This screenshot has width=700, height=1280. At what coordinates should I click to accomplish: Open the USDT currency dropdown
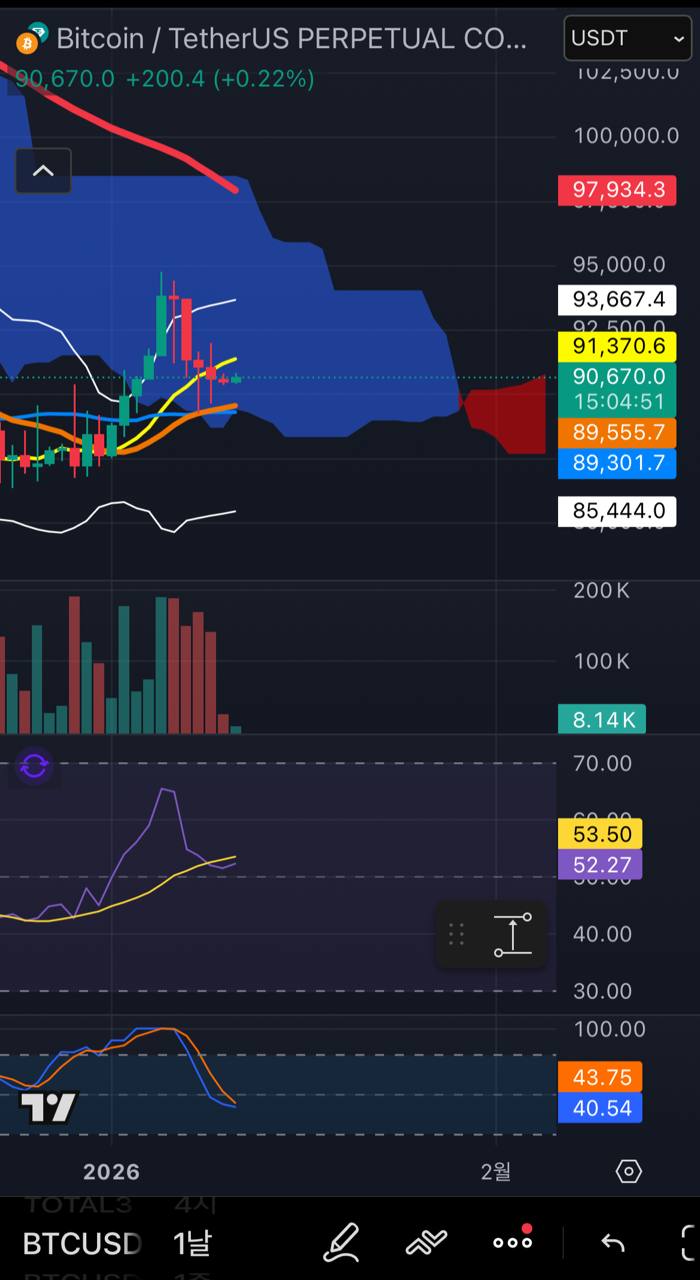(x=626, y=39)
